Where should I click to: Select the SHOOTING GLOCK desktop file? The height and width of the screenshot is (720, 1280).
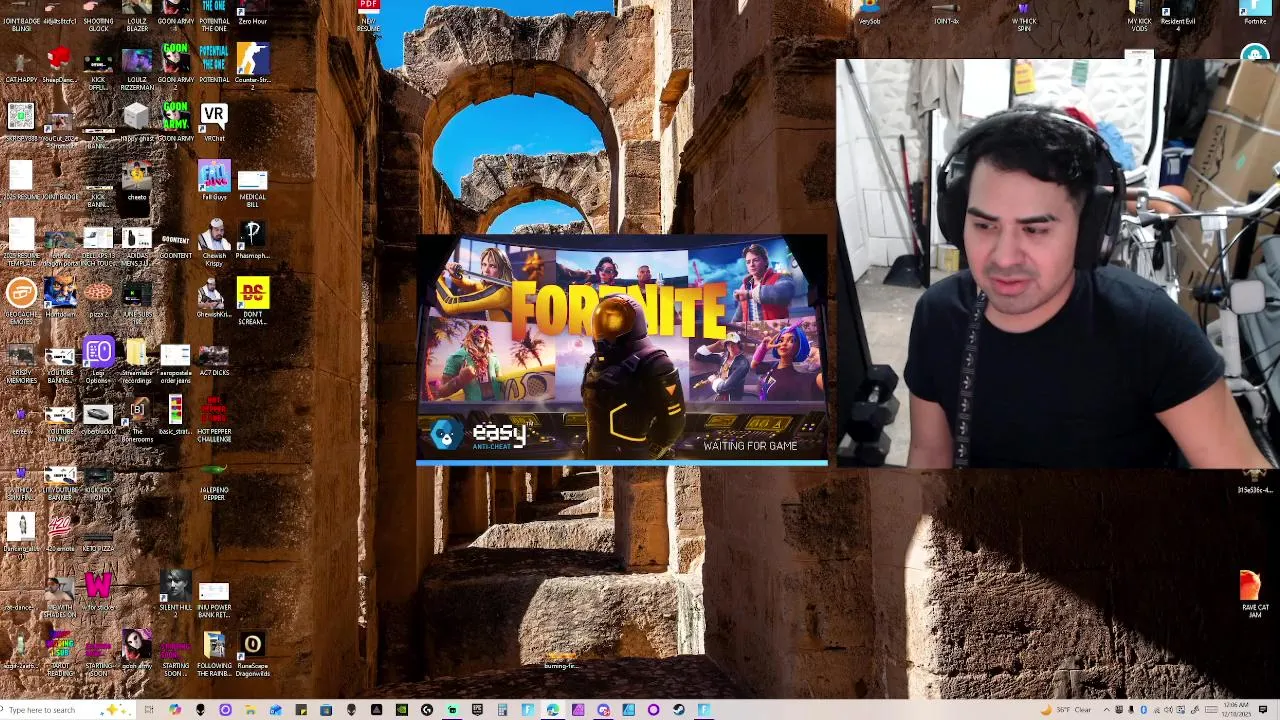(x=98, y=15)
